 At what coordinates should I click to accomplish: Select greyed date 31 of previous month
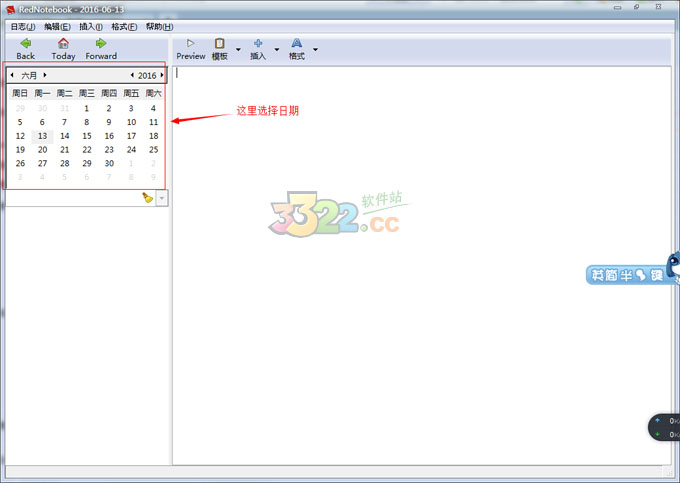point(65,108)
